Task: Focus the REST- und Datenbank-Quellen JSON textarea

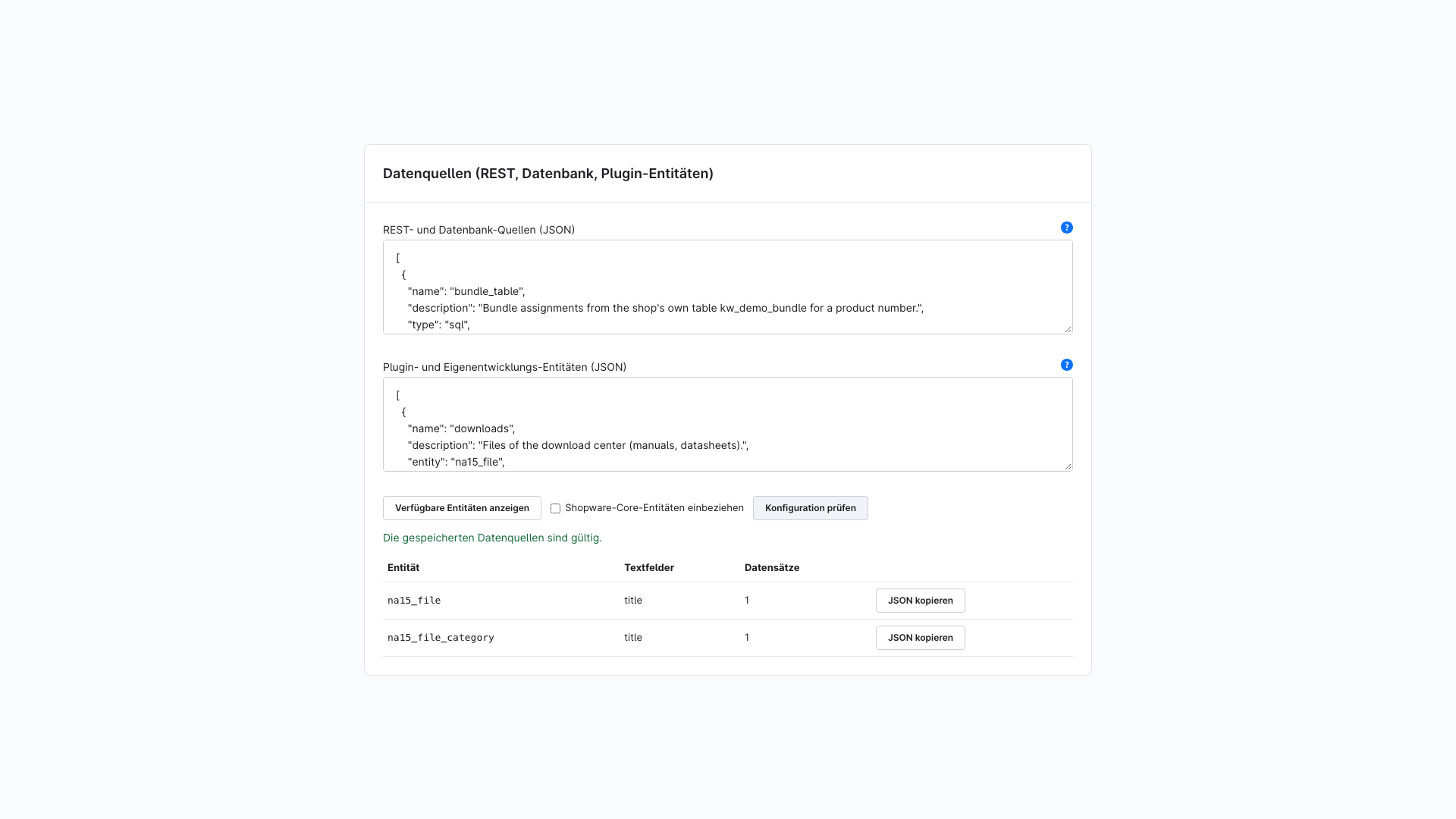Action: pyautogui.click(x=728, y=287)
